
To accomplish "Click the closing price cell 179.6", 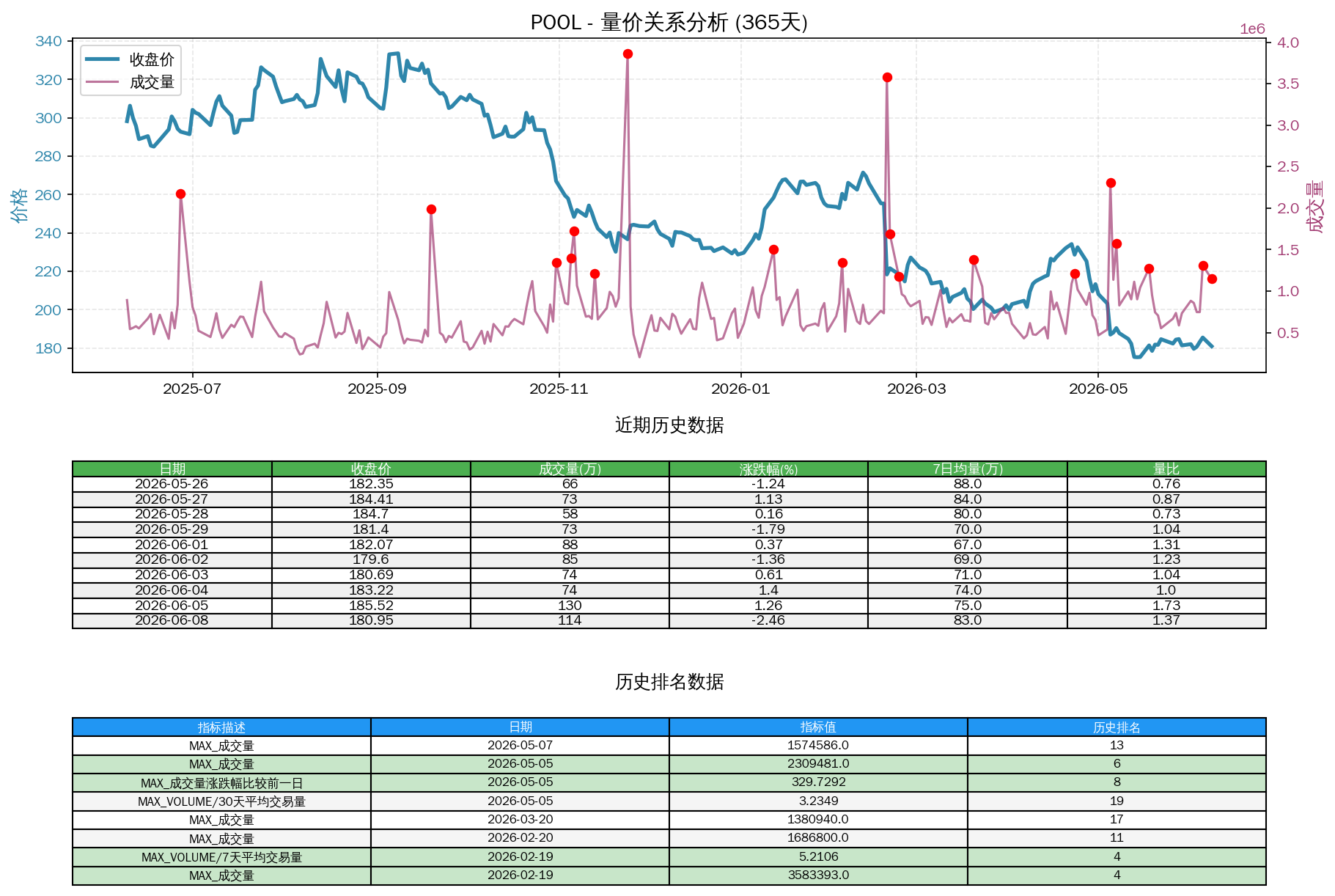I will pos(371,559).
